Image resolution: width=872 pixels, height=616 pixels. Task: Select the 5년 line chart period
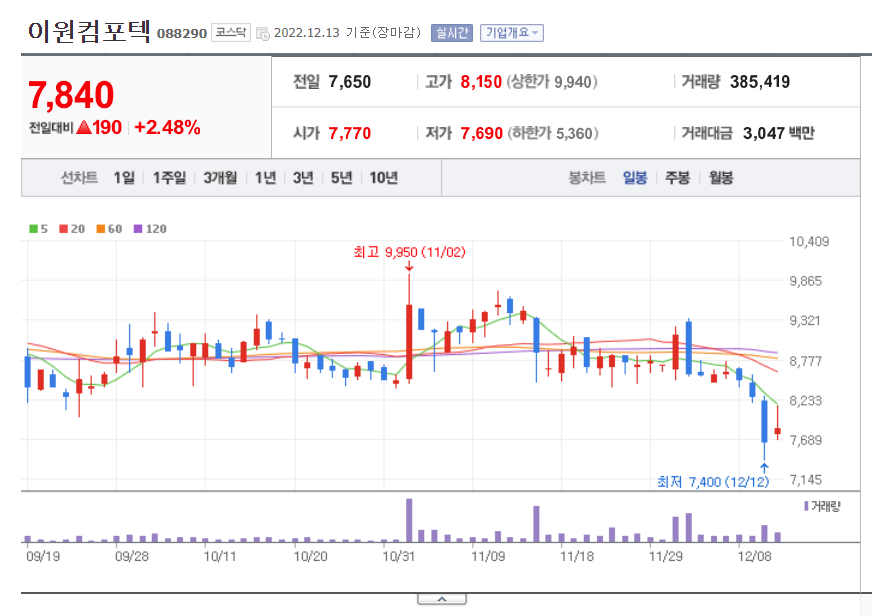341,178
